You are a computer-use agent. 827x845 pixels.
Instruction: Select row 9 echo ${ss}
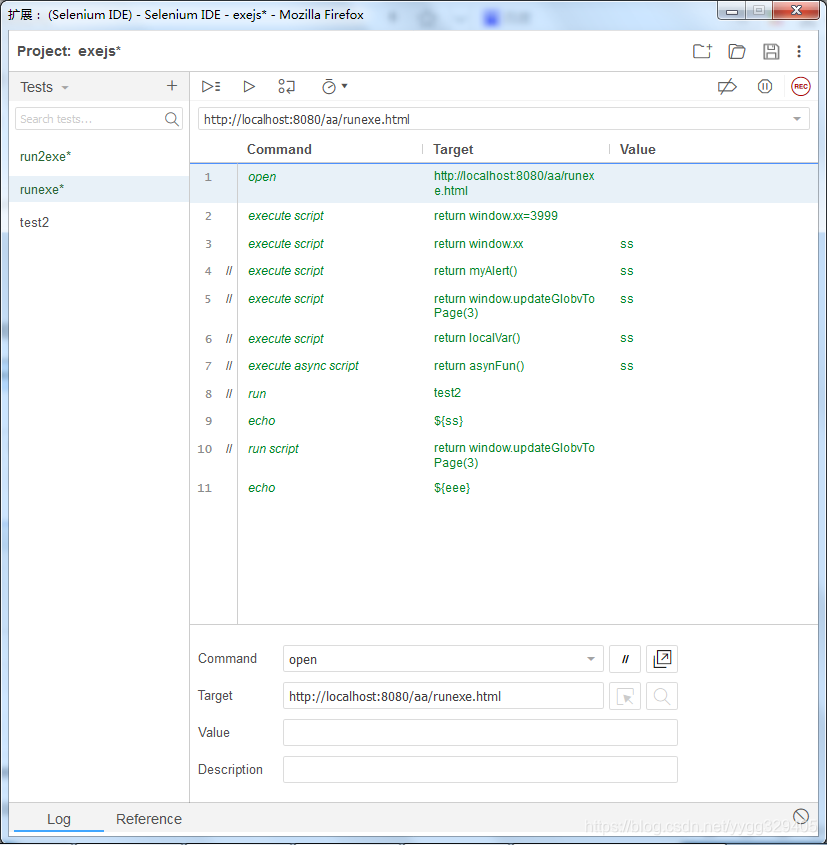(x=504, y=421)
